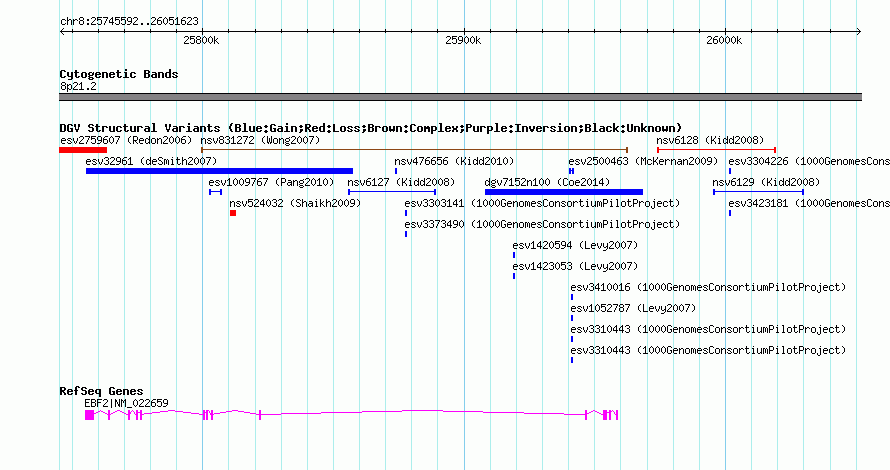Select the red loss line of nsv6128
This screenshot has width=890, height=470.
[x=716, y=150]
